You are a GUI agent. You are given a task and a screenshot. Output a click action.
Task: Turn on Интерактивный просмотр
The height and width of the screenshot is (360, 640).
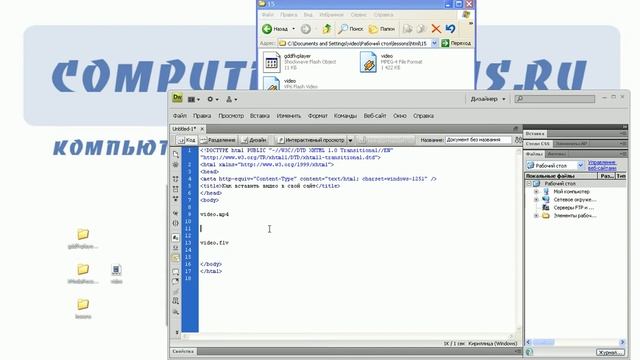tap(311, 140)
